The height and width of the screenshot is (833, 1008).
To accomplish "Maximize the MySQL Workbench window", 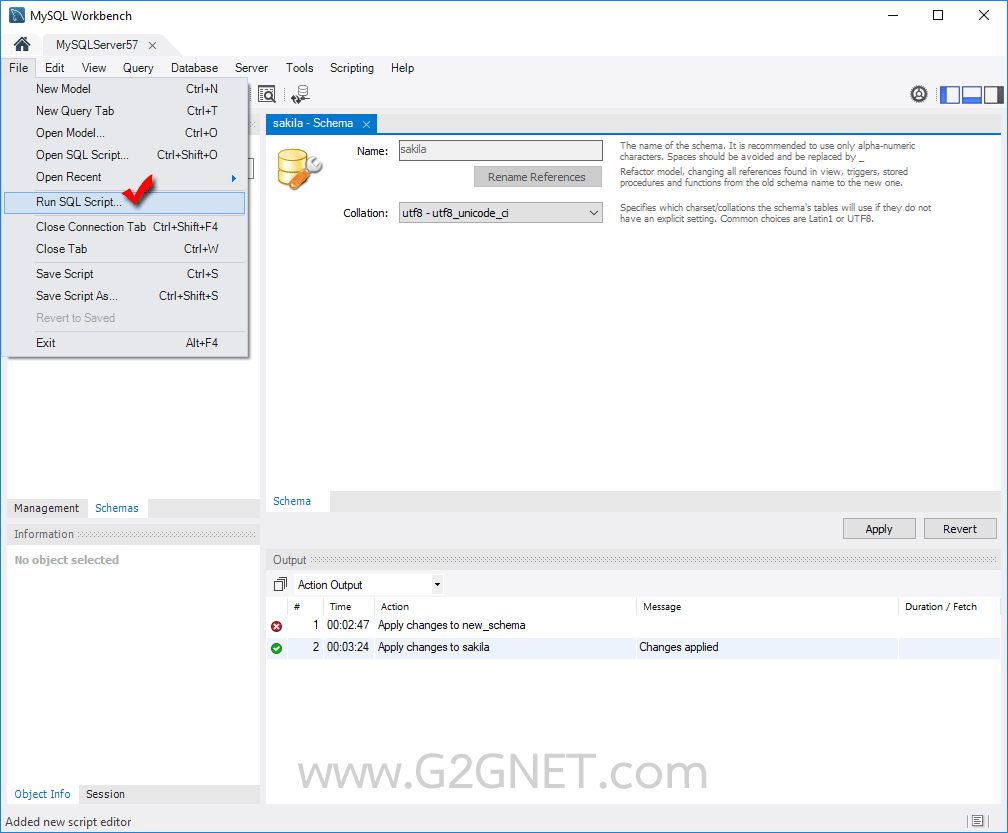I will (938, 15).
